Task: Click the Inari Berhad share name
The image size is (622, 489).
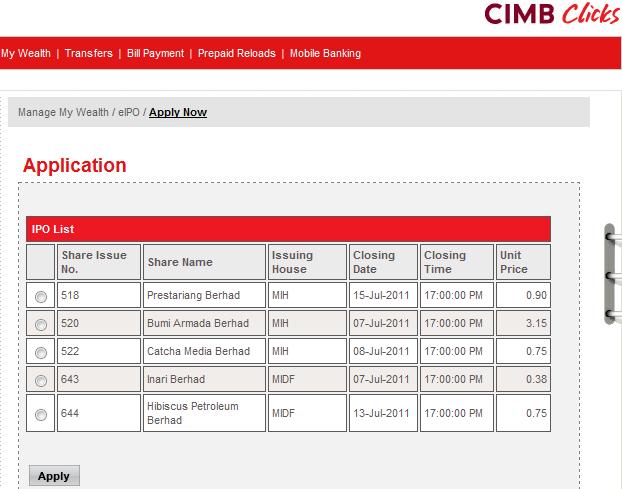Action: [x=176, y=379]
